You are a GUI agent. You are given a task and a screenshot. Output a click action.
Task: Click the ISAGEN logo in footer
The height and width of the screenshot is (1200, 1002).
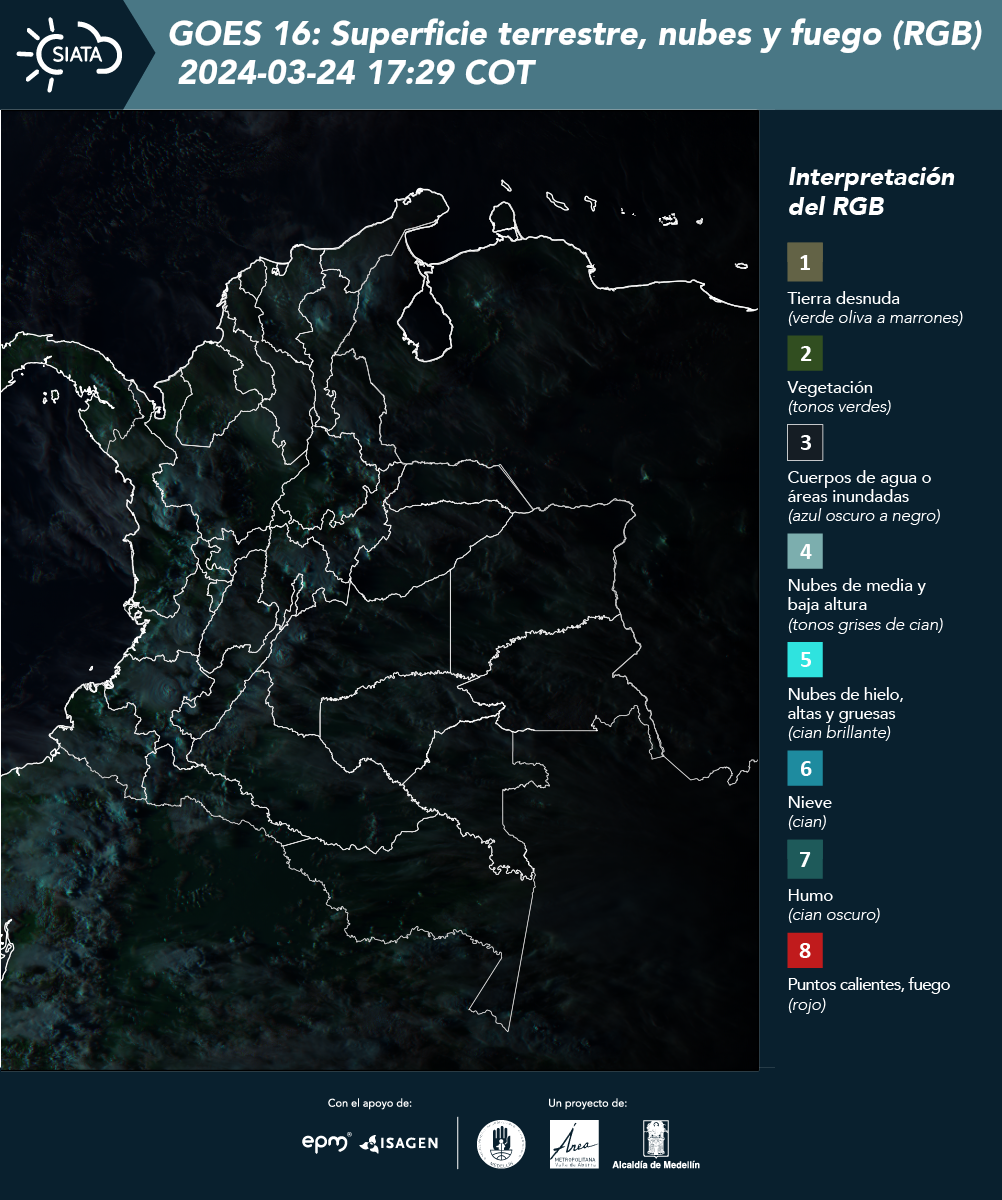(x=398, y=1142)
